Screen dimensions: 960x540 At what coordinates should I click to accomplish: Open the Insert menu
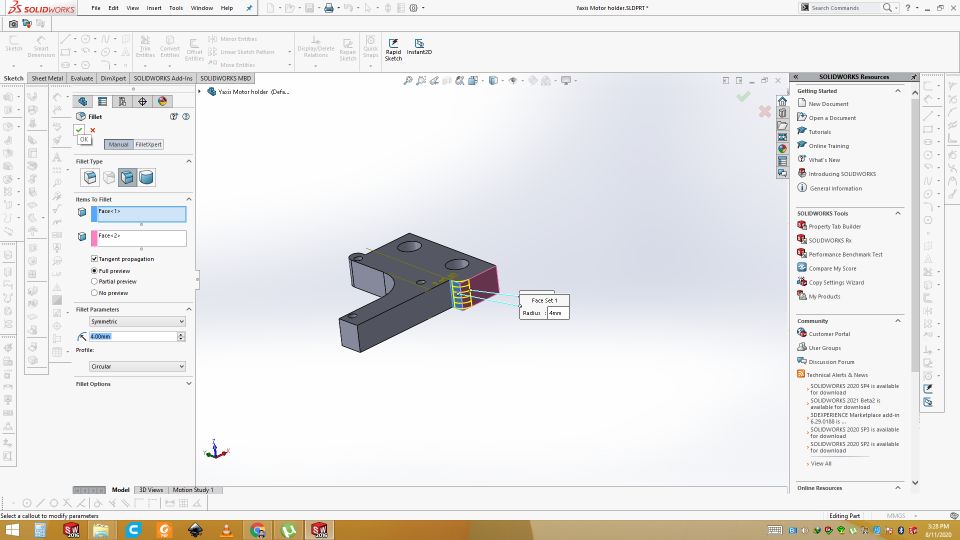click(x=154, y=8)
